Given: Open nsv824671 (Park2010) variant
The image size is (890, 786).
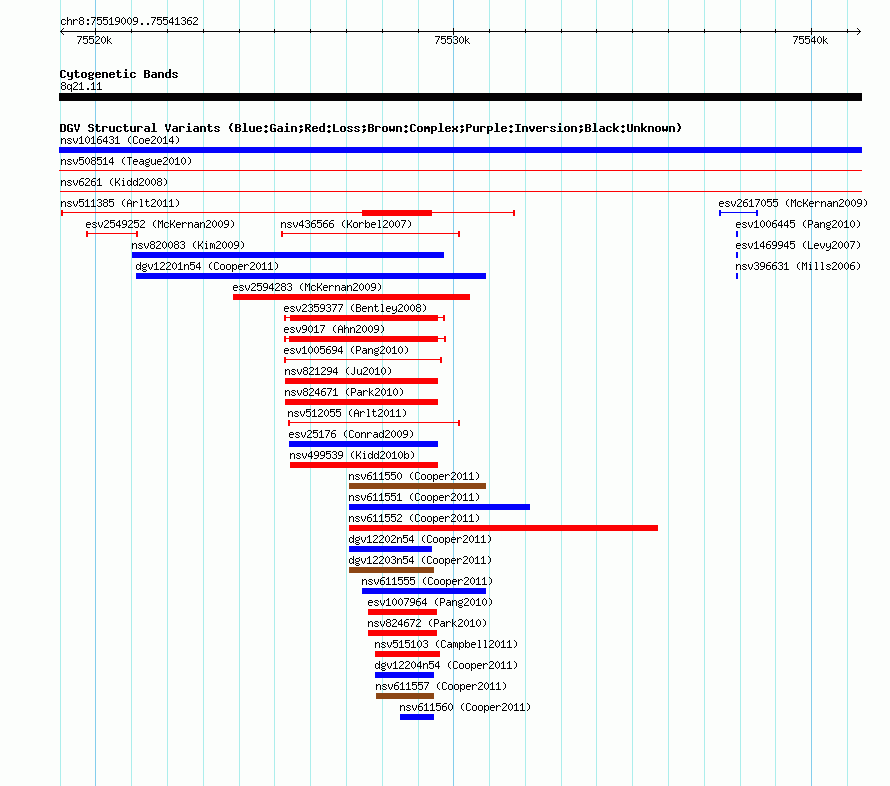Looking at the screenshot, I should point(344,392).
